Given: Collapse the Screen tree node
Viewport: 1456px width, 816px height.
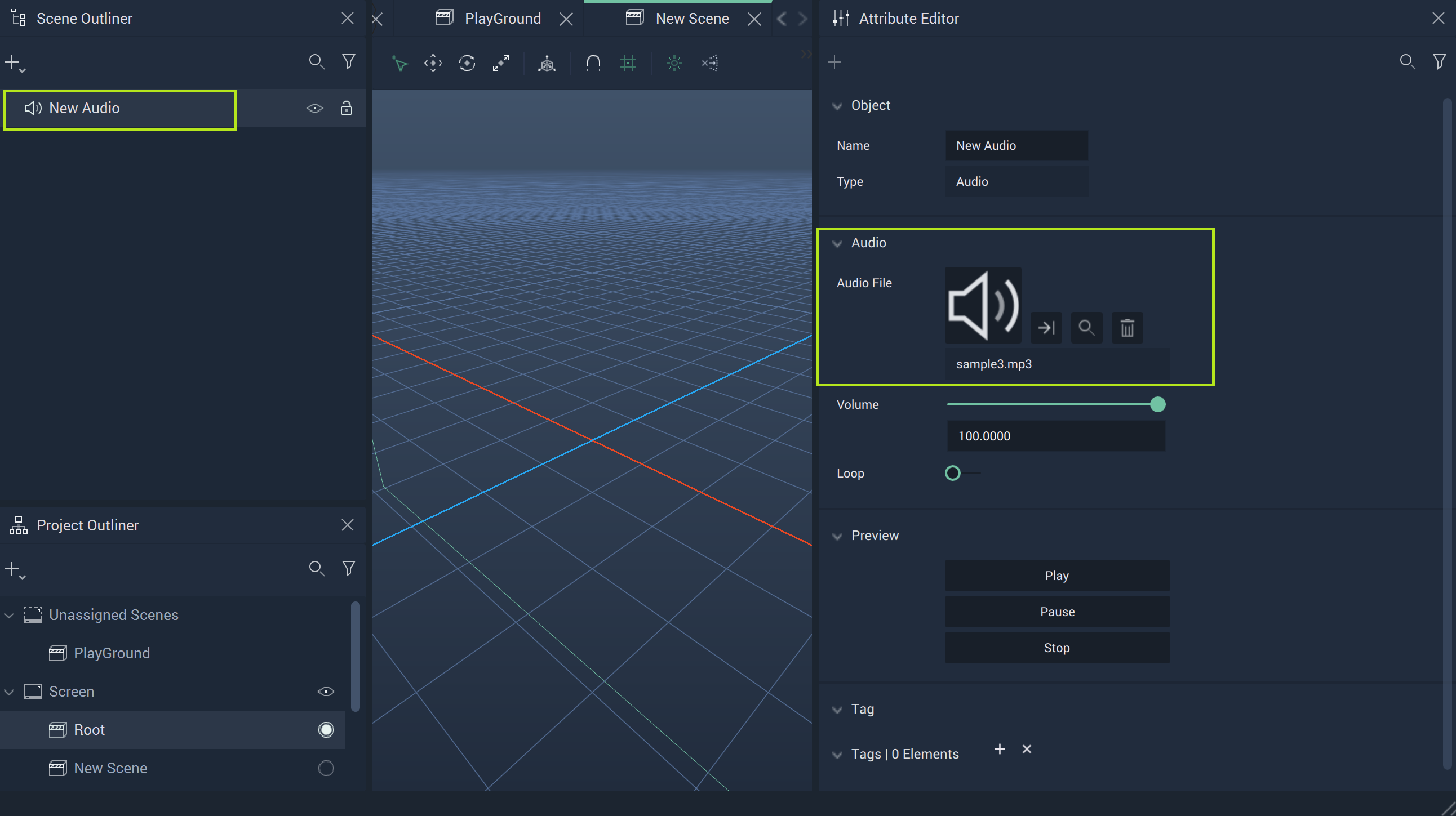Looking at the screenshot, I should 9,692.
